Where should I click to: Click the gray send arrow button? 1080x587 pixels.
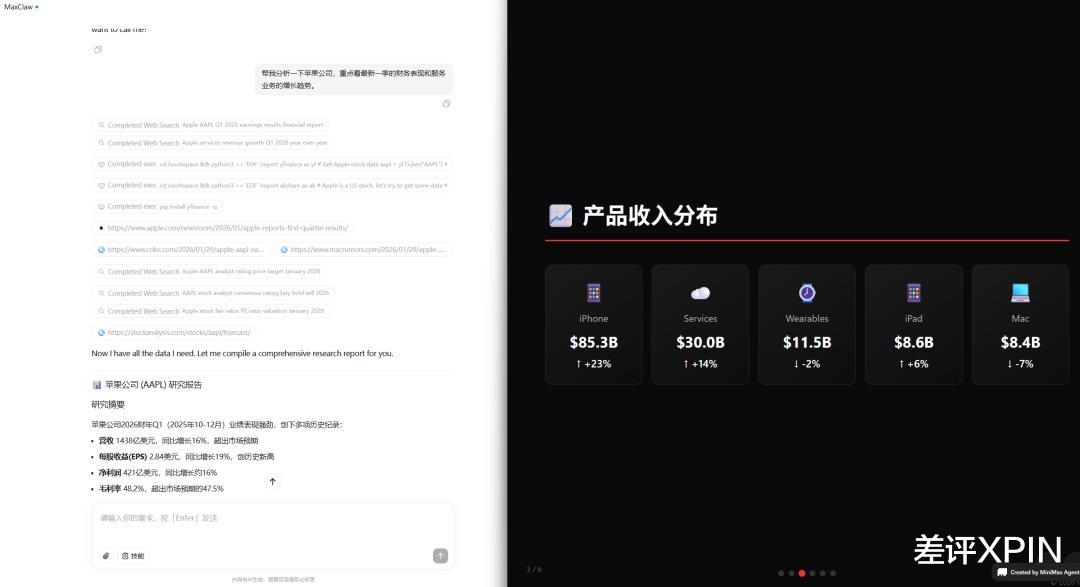(x=440, y=555)
